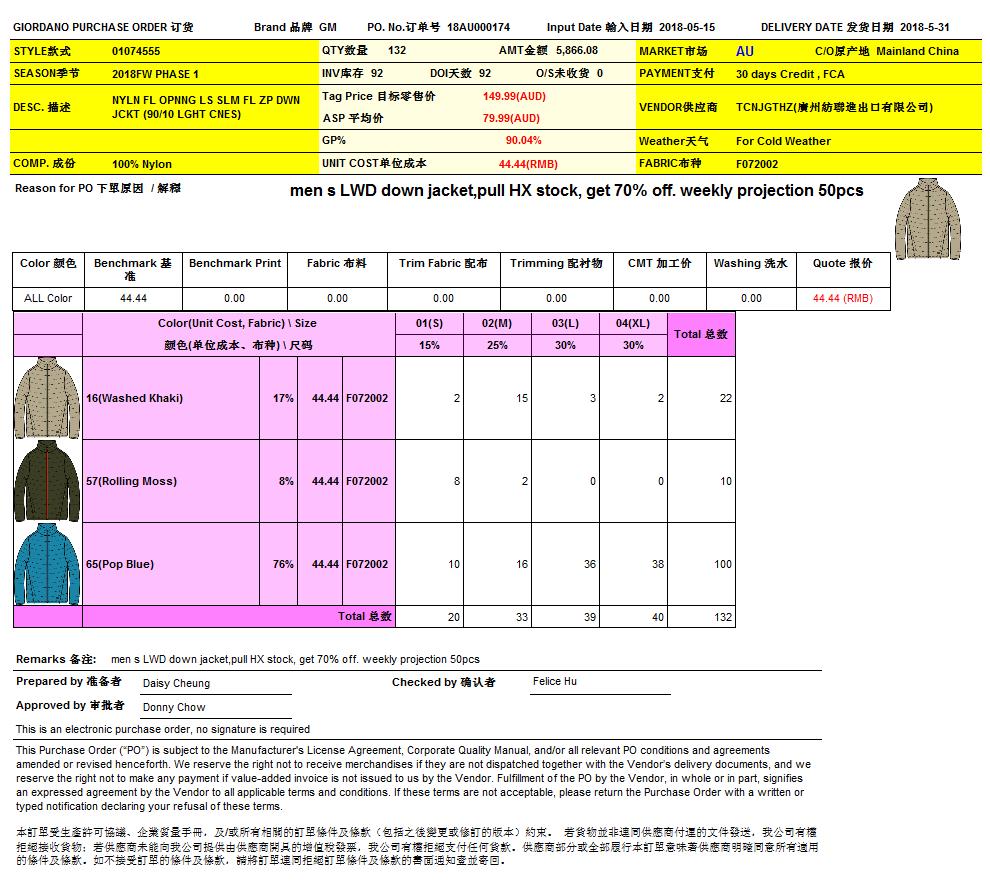This screenshot has width=990, height=889.
Task: Click the 01(S) size column header
Action: click(x=429, y=323)
